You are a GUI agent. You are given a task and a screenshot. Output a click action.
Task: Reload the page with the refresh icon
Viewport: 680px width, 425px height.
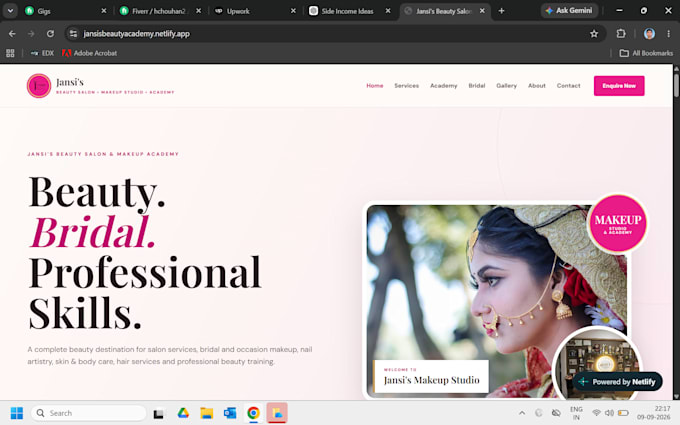50,33
